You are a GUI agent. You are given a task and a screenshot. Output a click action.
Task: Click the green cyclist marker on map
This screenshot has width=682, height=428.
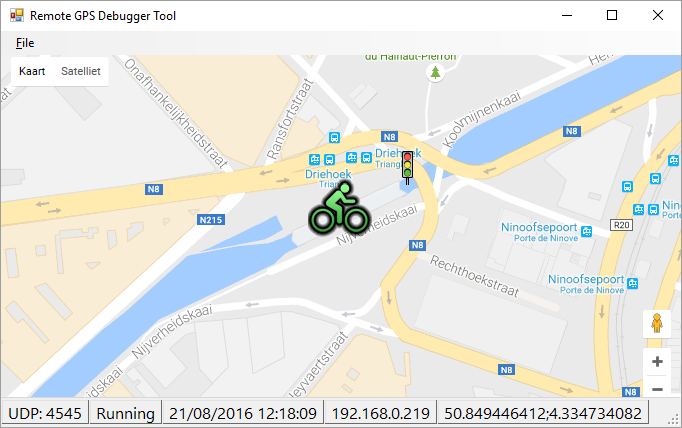(x=340, y=207)
